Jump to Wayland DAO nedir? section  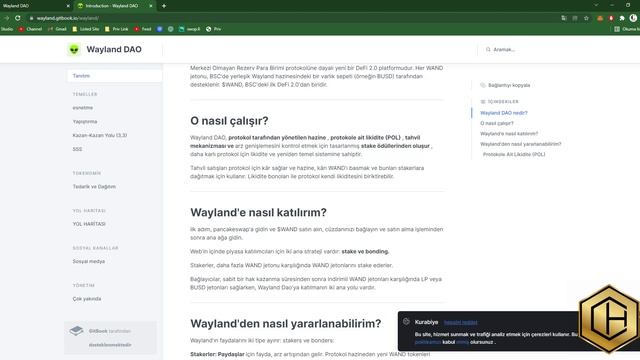click(504, 113)
